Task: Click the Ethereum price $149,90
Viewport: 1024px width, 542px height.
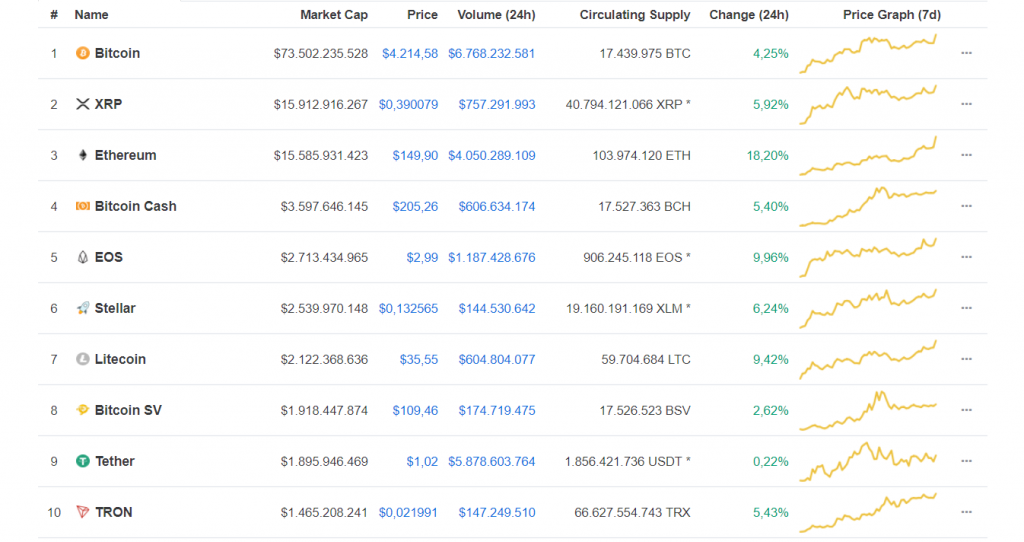Action: pyautogui.click(x=415, y=155)
